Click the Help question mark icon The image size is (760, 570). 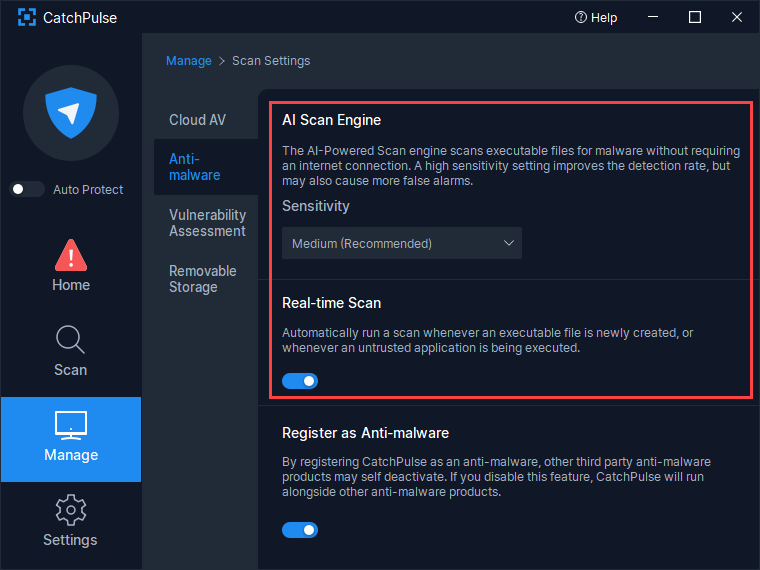coord(580,17)
